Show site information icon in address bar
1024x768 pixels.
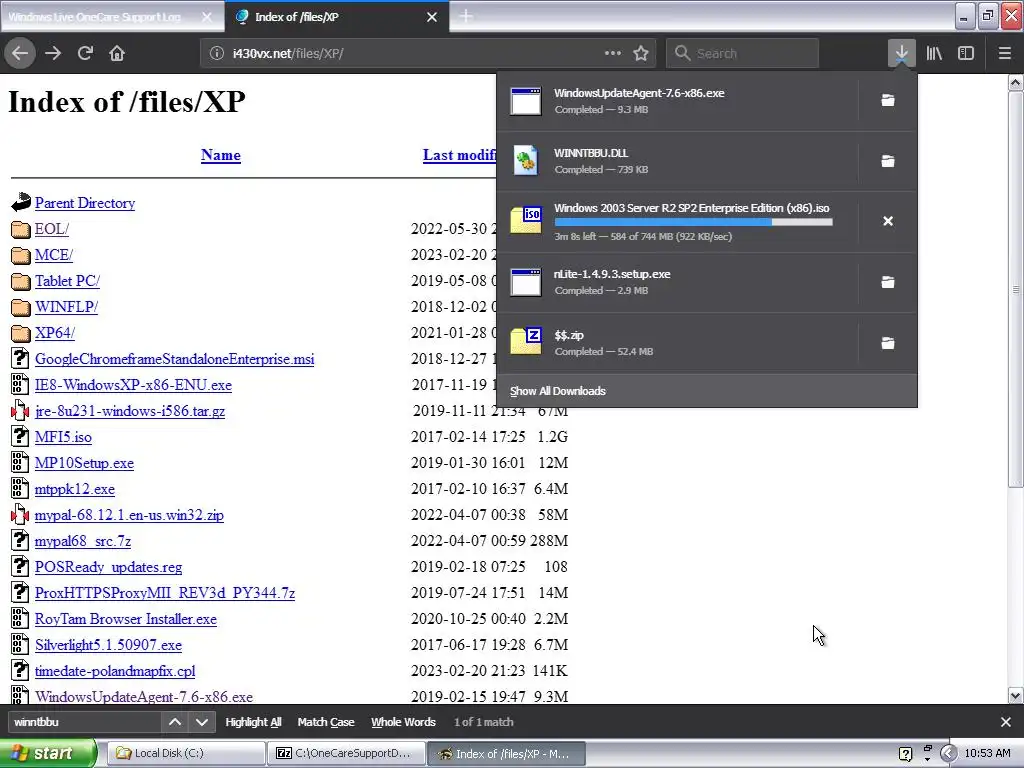point(217,53)
